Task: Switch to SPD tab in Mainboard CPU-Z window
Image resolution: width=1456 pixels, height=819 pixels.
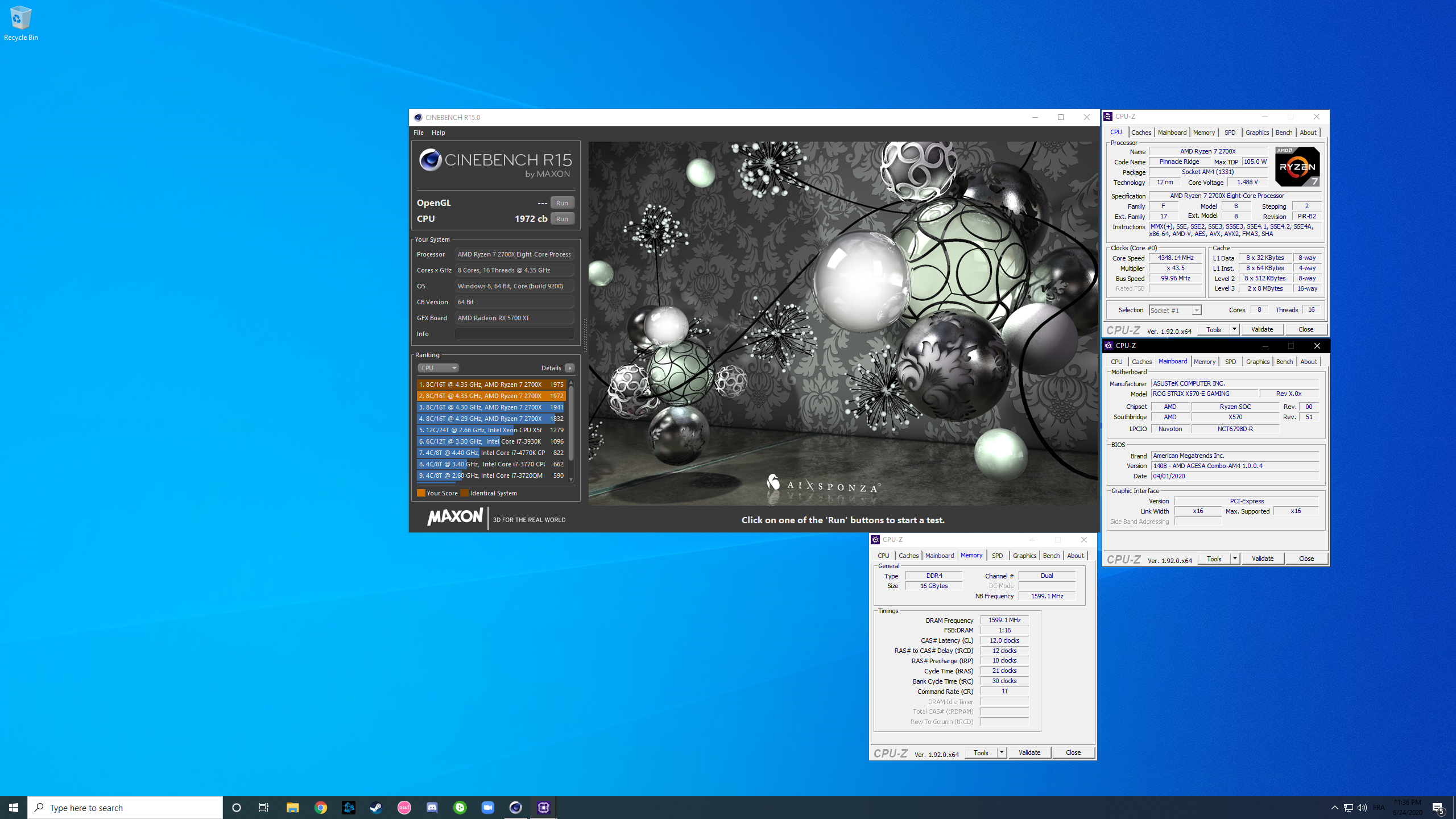Action: coord(1230,362)
